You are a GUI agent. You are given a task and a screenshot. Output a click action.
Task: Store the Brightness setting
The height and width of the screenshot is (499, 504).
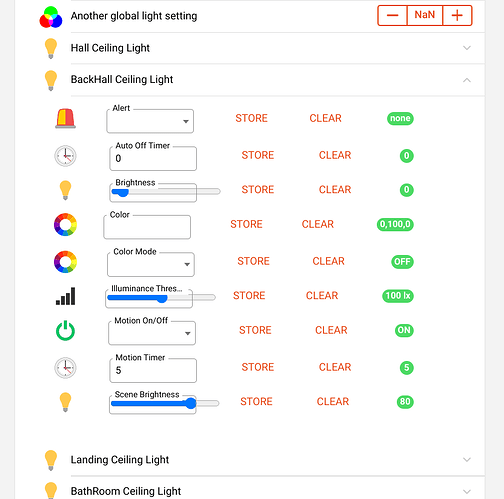pos(258,190)
